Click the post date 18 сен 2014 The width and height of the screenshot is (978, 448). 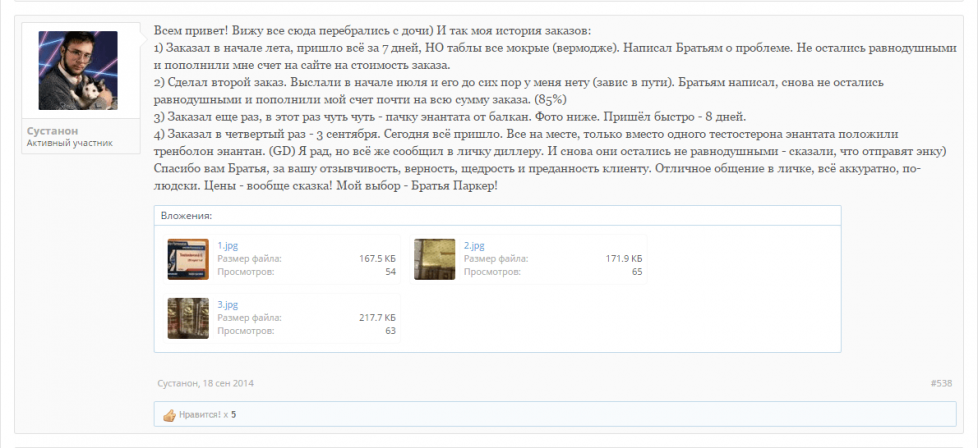[227, 383]
